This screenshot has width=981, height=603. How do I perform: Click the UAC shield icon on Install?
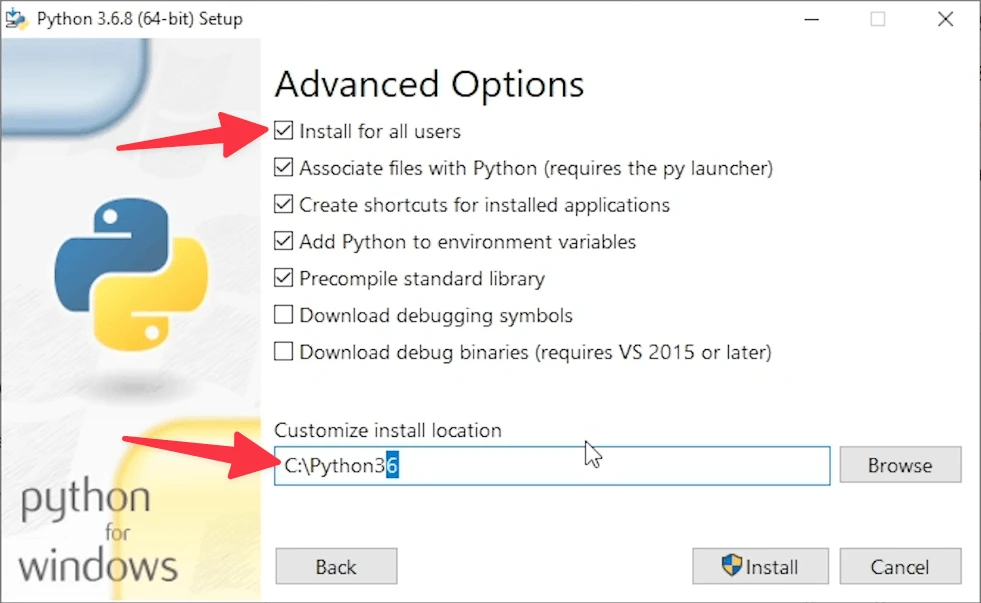coord(731,566)
